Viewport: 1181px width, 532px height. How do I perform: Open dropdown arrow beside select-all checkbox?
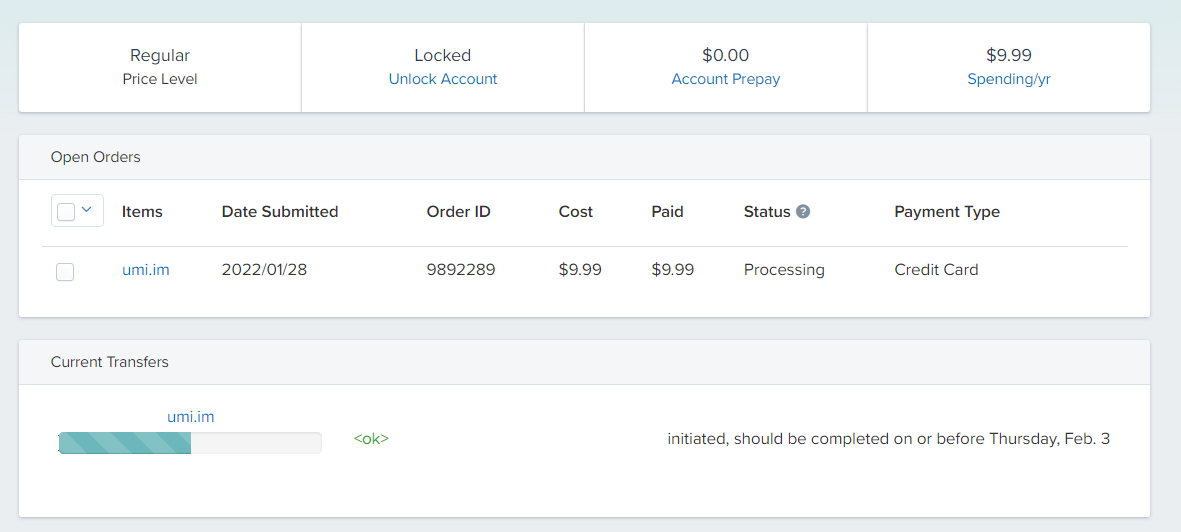coord(87,210)
